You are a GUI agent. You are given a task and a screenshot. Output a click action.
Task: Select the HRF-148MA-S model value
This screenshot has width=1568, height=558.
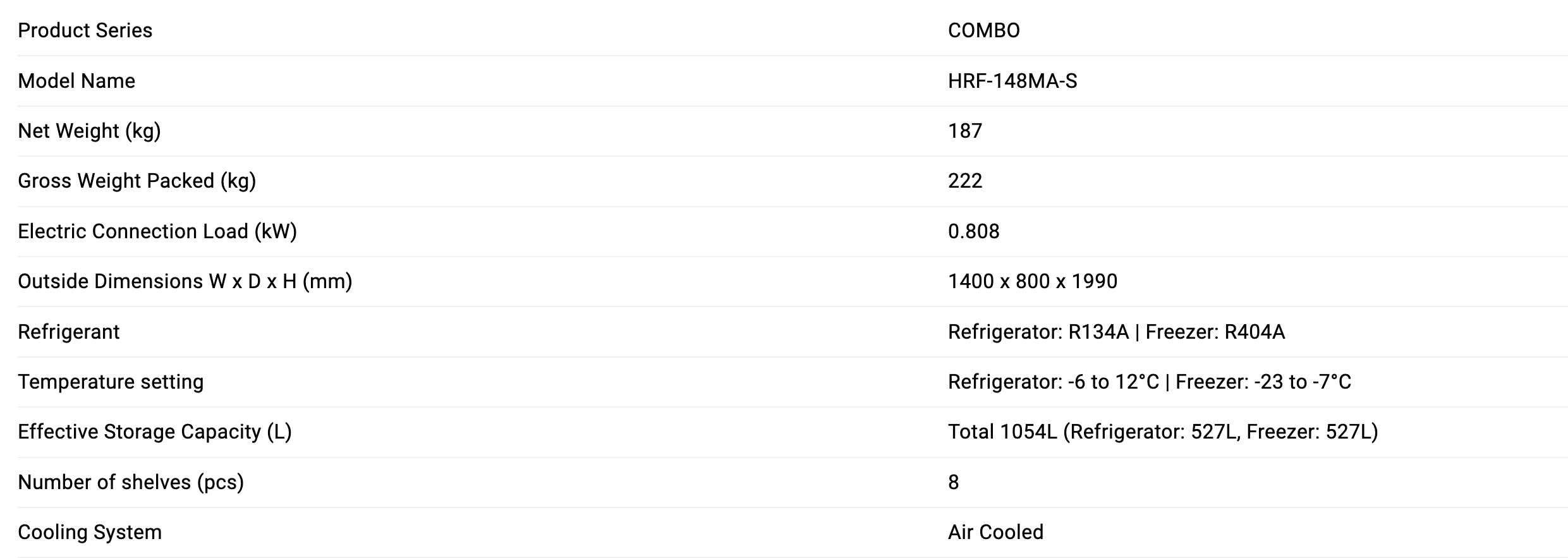1012,81
